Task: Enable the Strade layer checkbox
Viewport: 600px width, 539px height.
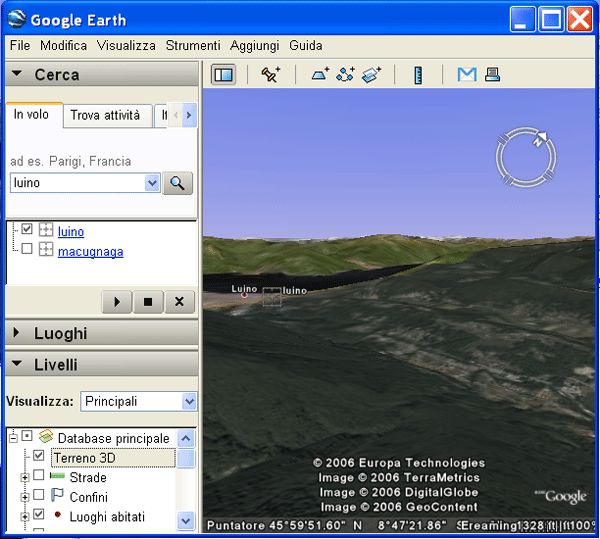Action: (x=39, y=475)
